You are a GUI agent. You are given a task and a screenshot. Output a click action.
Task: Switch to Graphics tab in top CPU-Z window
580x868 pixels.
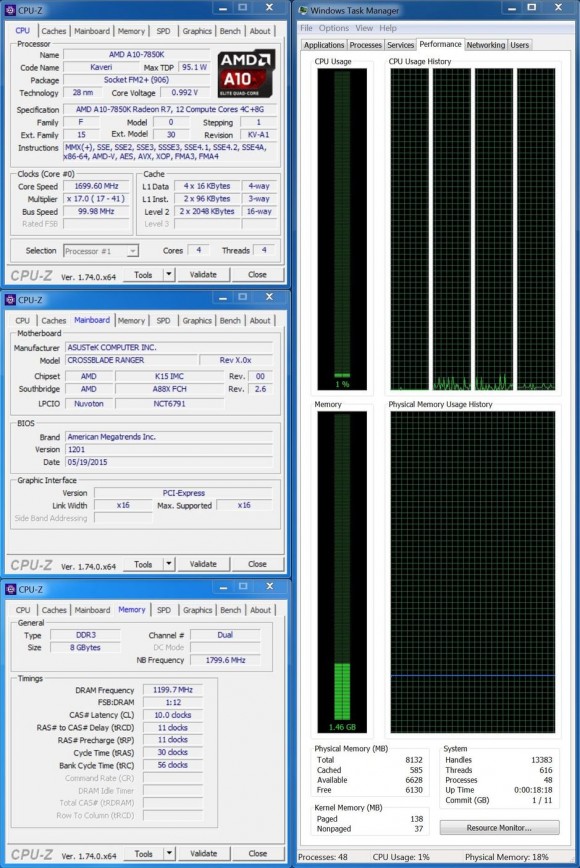pos(197,31)
